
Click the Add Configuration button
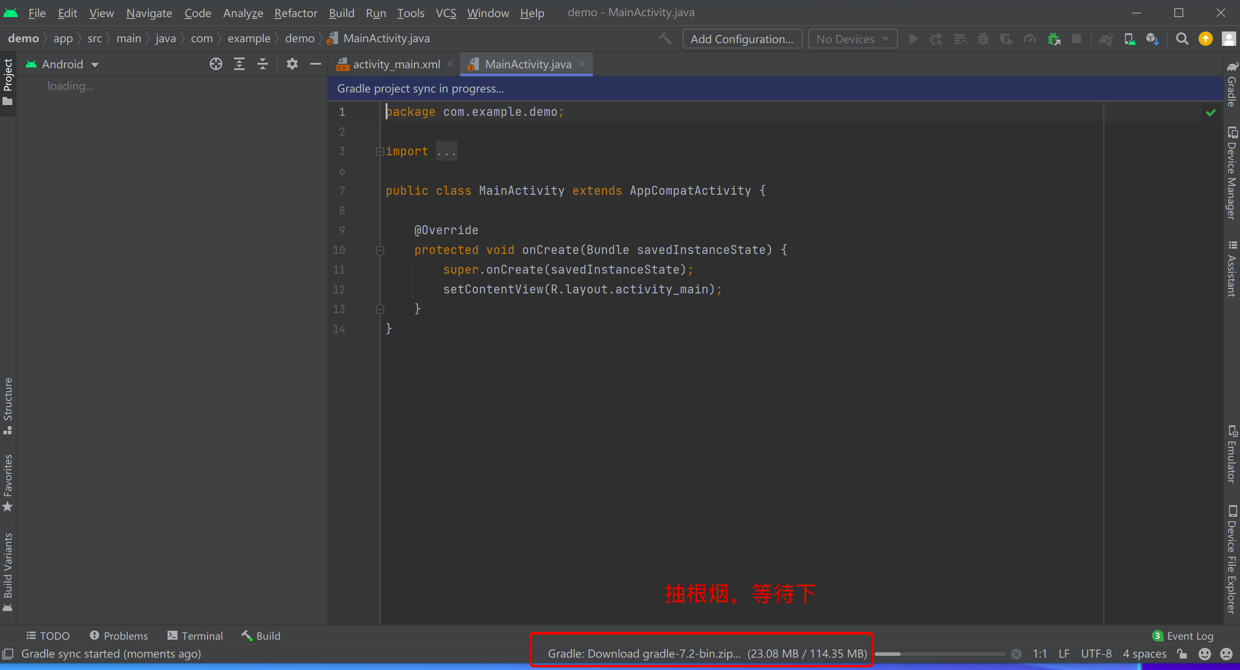pyautogui.click(x=741, y=39)
